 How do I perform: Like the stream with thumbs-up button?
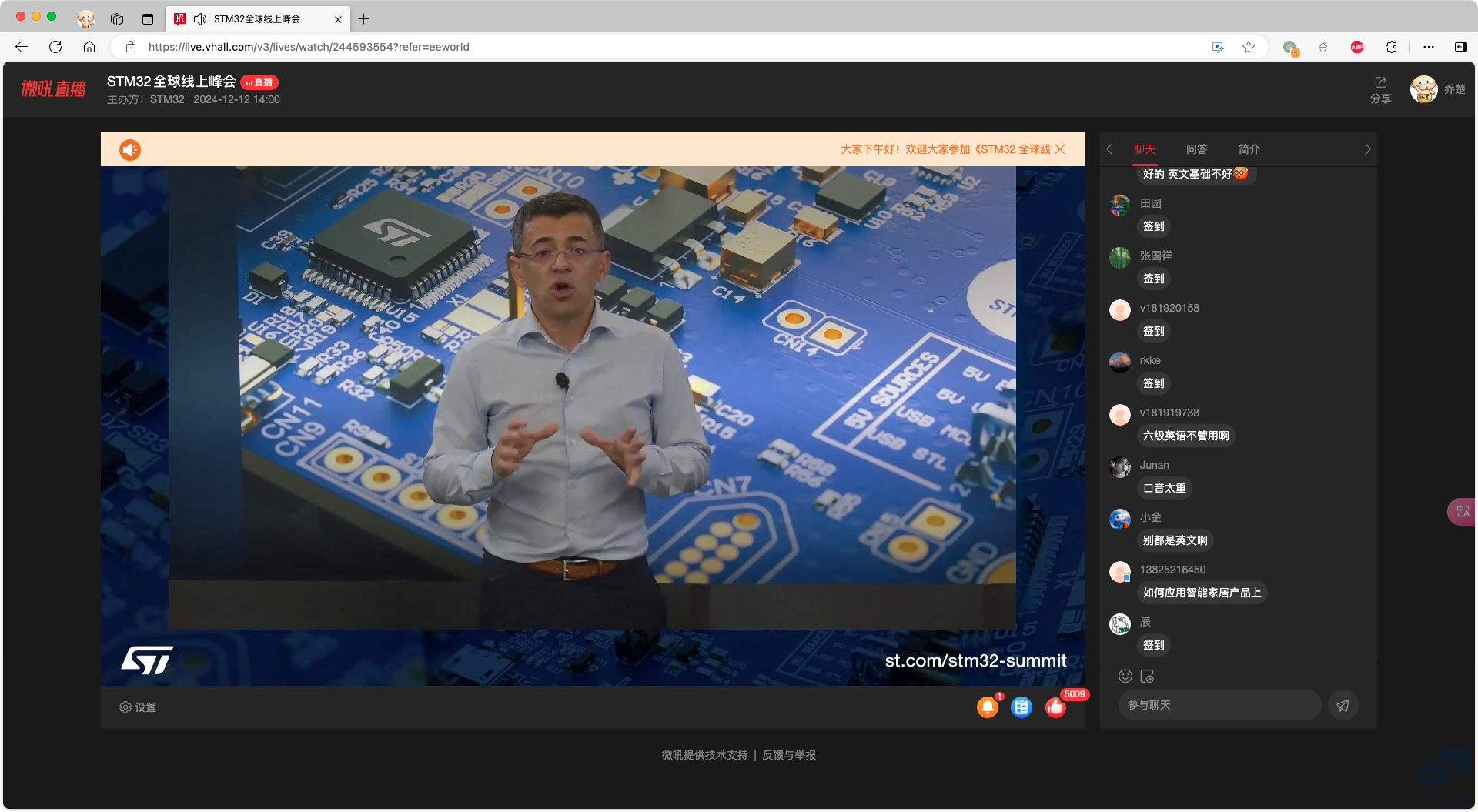click(x=1055, y=707)
